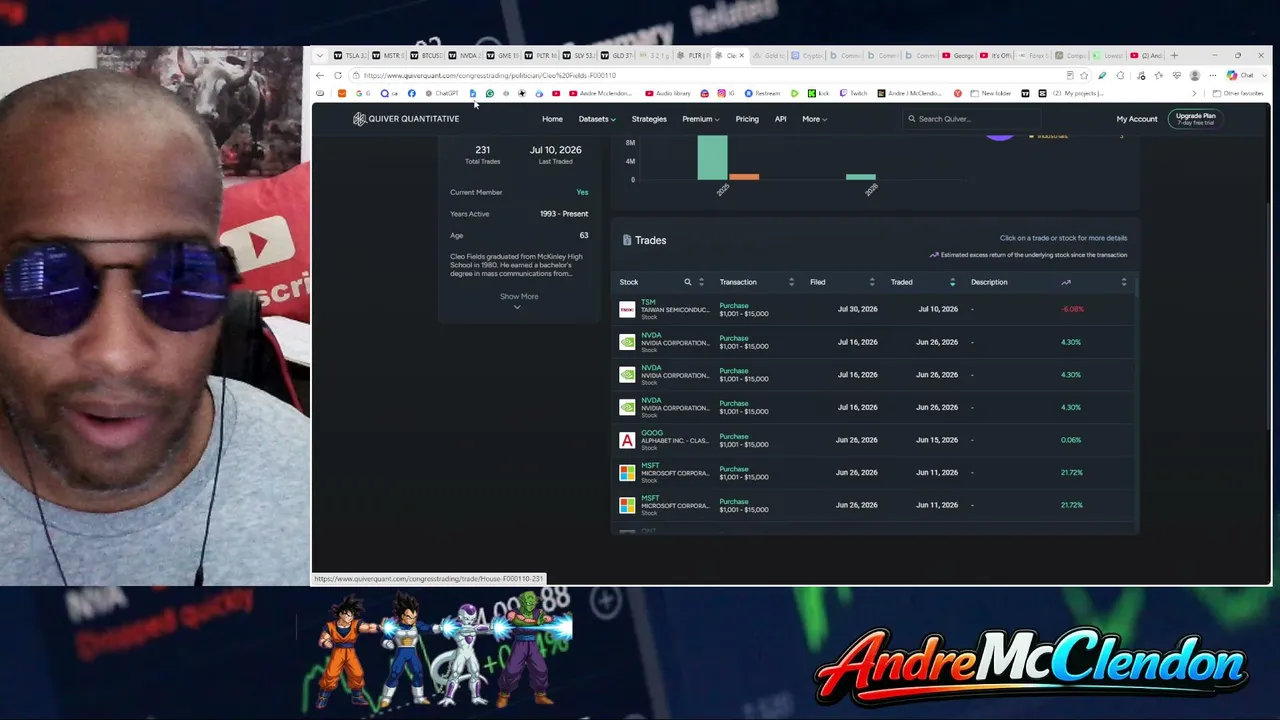Open the Audio library bookmark
Viewport: 1280px width, 720px height.
668,94
